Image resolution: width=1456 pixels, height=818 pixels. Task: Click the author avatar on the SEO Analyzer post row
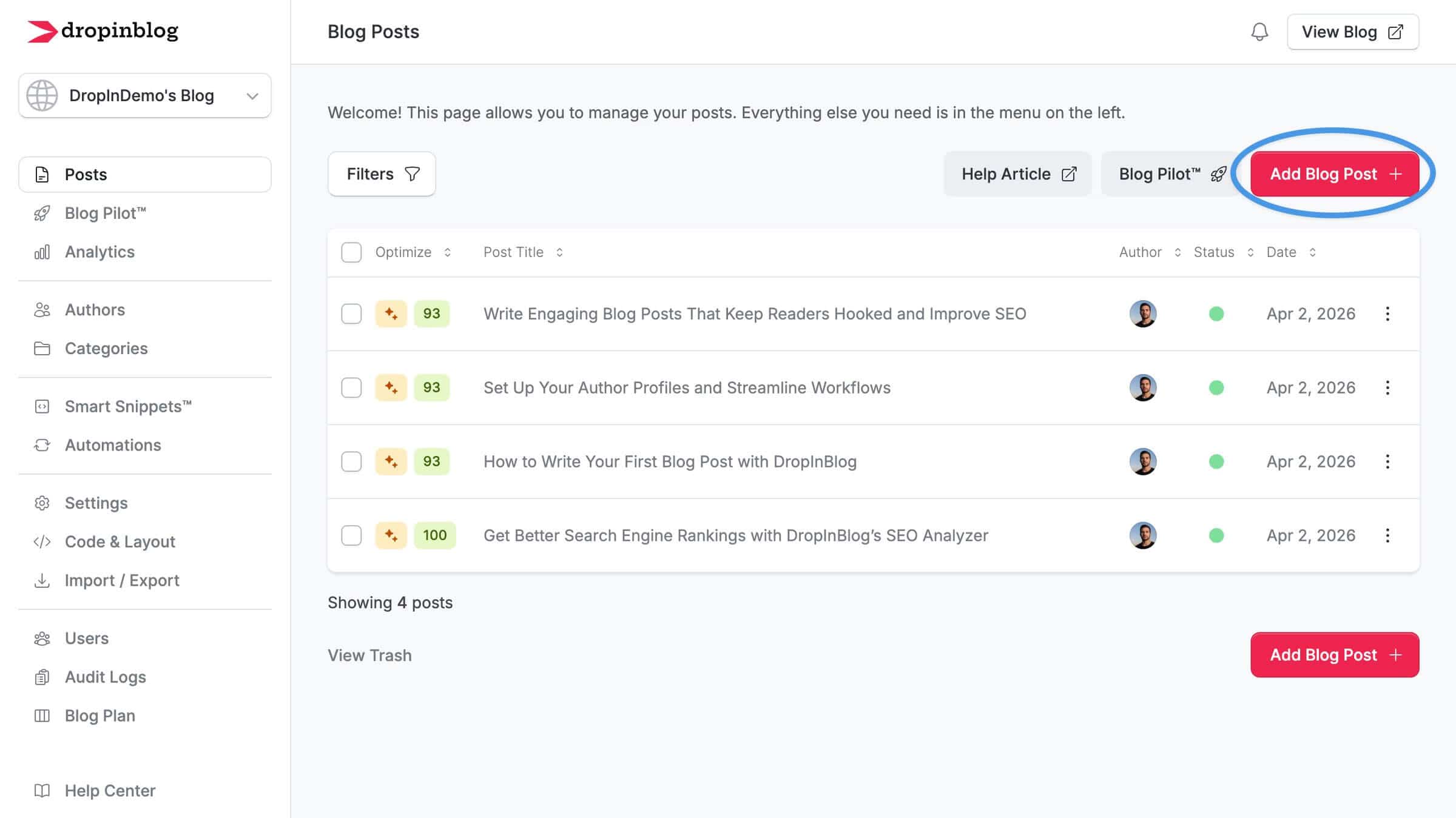point(1143,535)
